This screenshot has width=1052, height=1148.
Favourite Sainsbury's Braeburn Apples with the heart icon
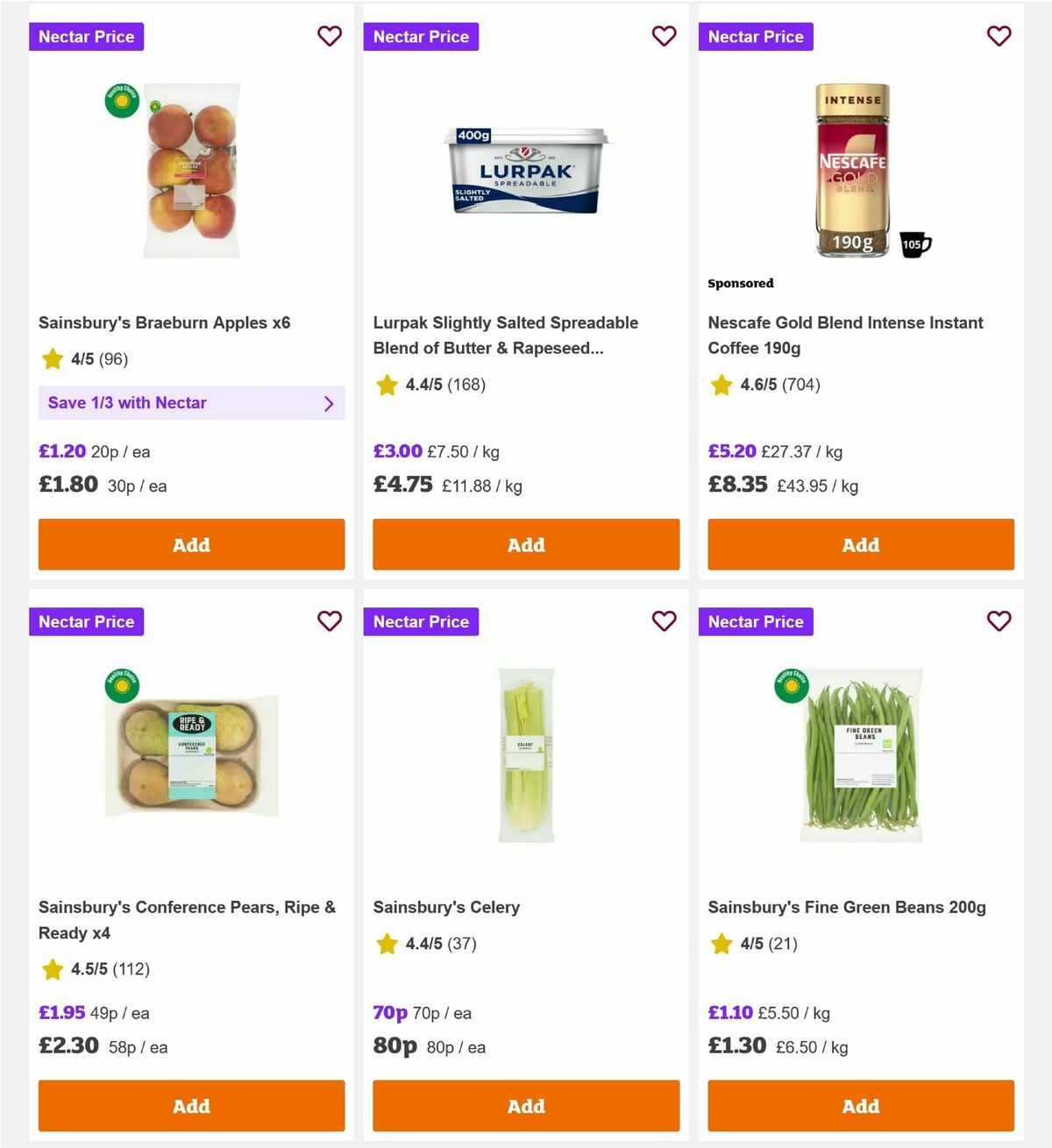(330, 36)
